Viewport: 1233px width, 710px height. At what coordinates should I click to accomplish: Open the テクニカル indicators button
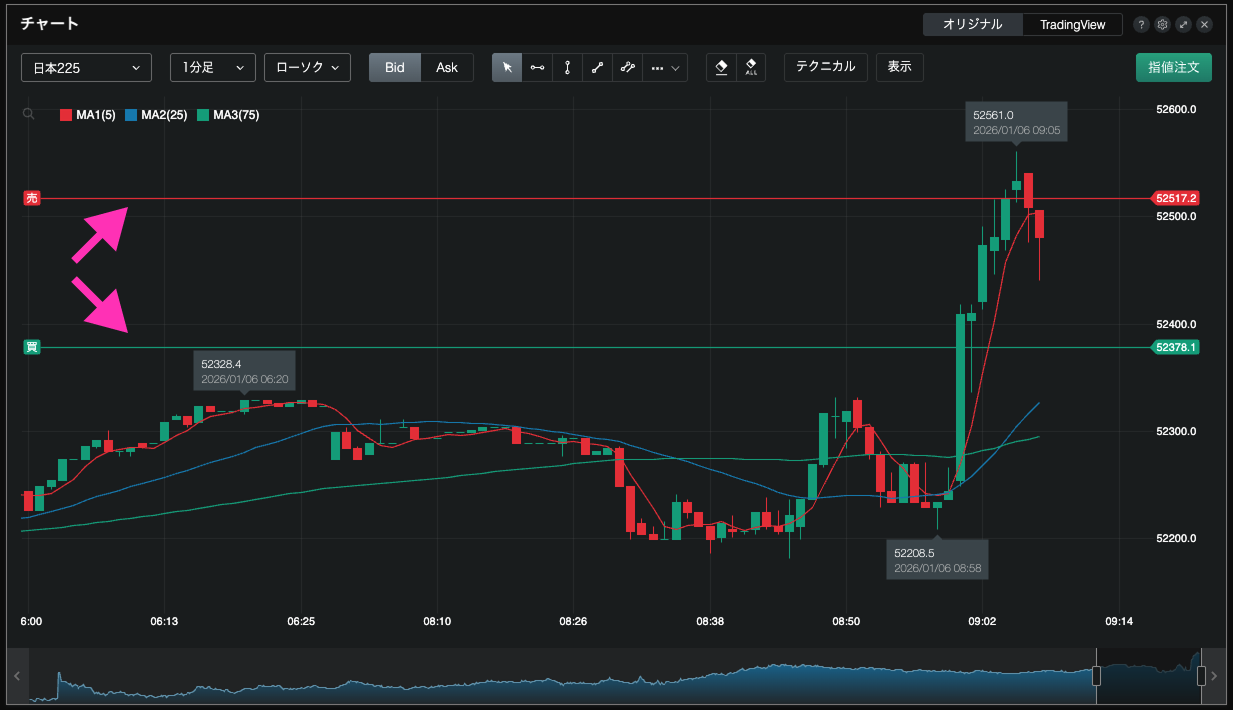(825, 67)
